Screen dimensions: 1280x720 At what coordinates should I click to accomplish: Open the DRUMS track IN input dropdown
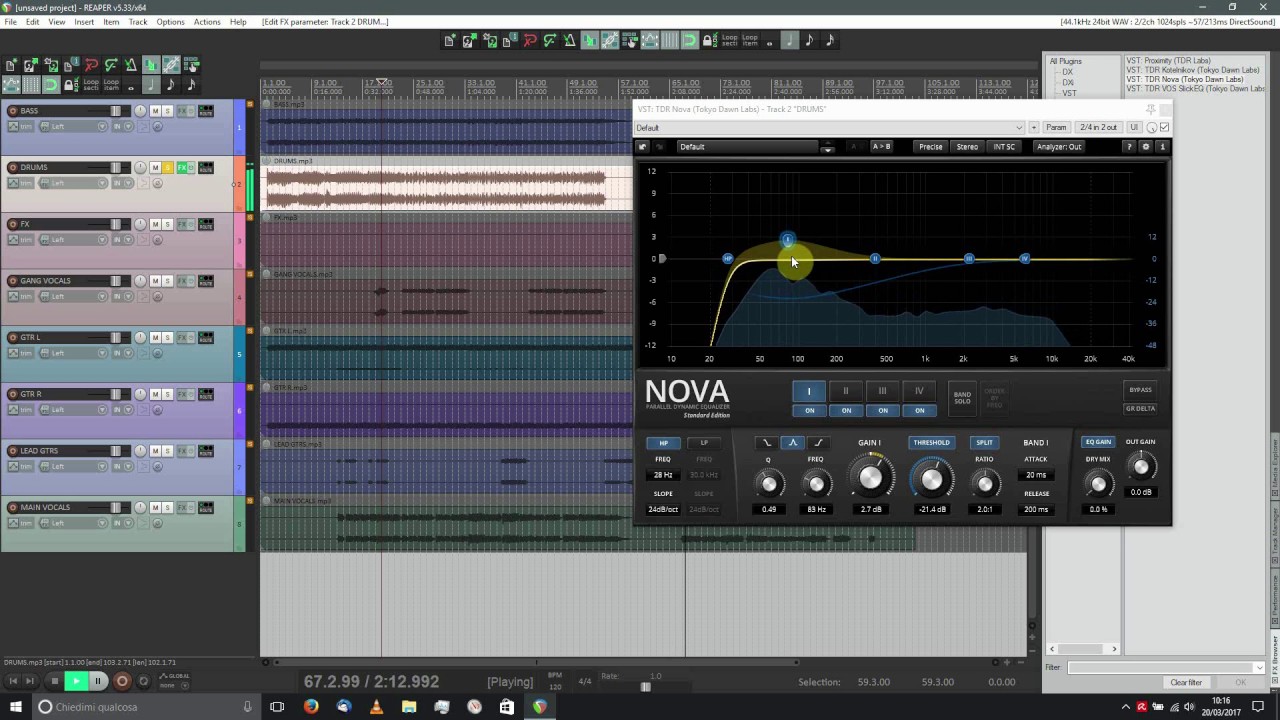pos(121,183)
